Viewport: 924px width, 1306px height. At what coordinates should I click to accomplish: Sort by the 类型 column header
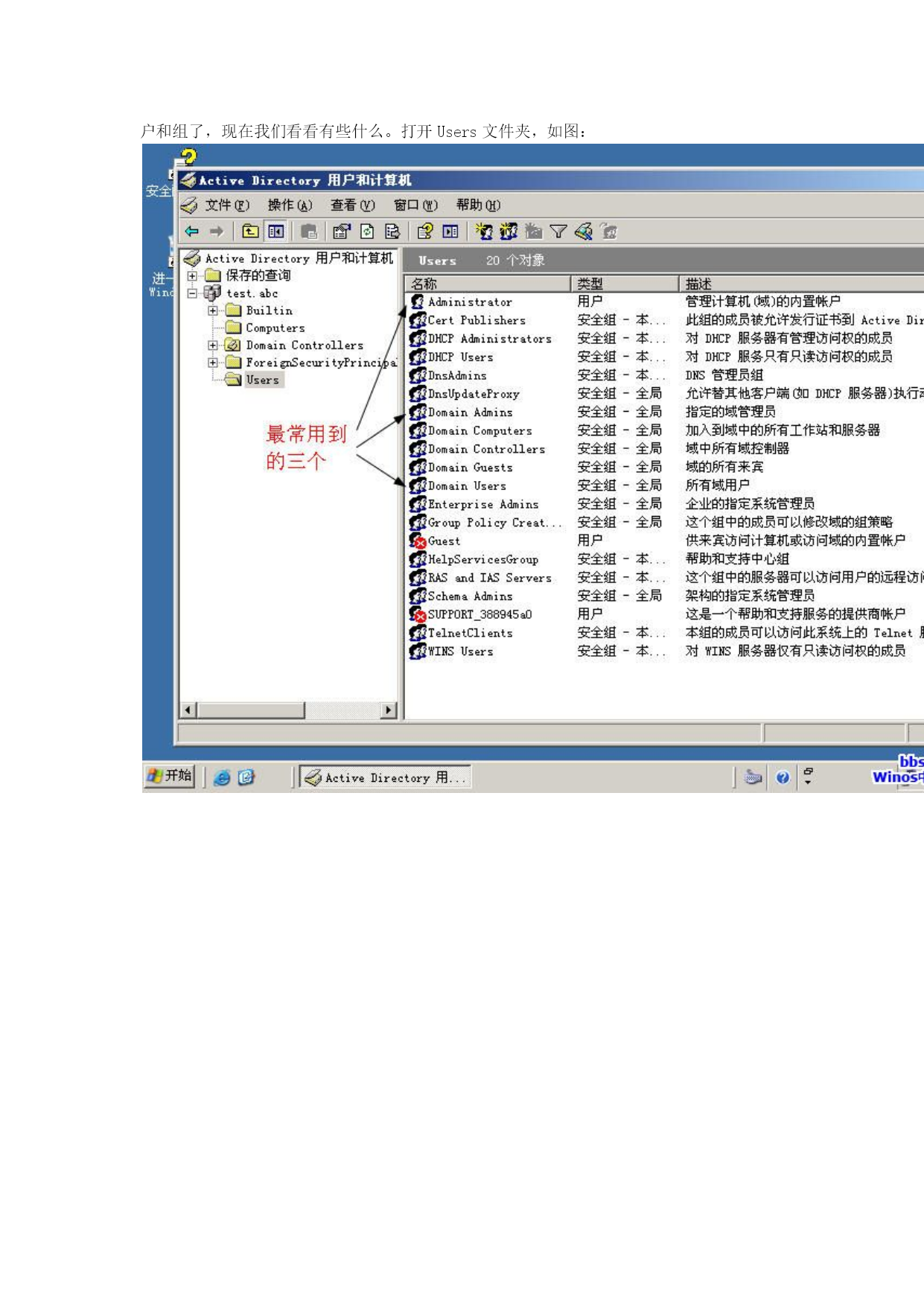[x=625, y=284]
